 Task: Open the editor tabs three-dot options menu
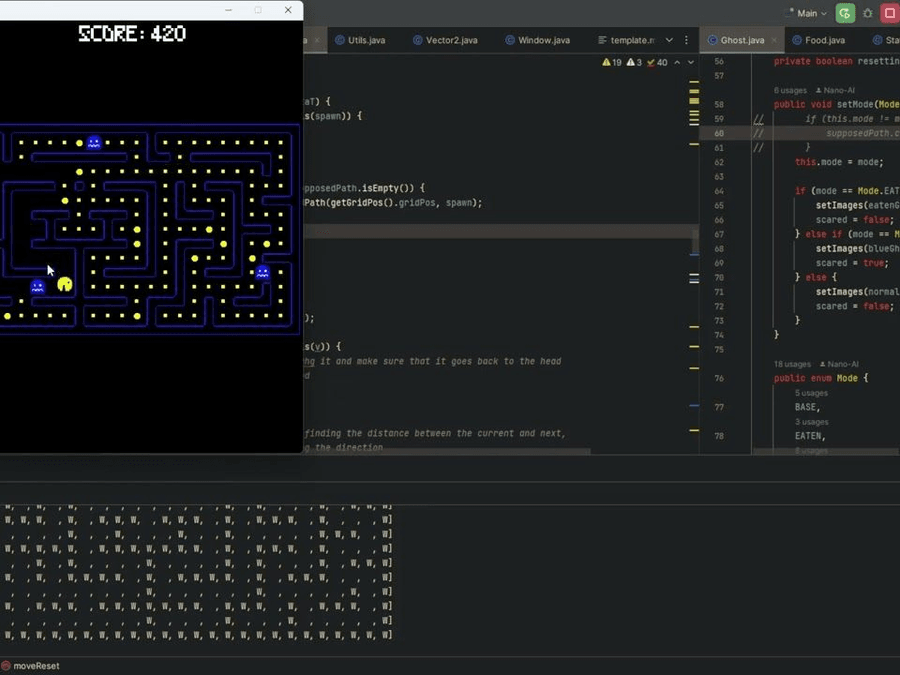click(686, 40)
